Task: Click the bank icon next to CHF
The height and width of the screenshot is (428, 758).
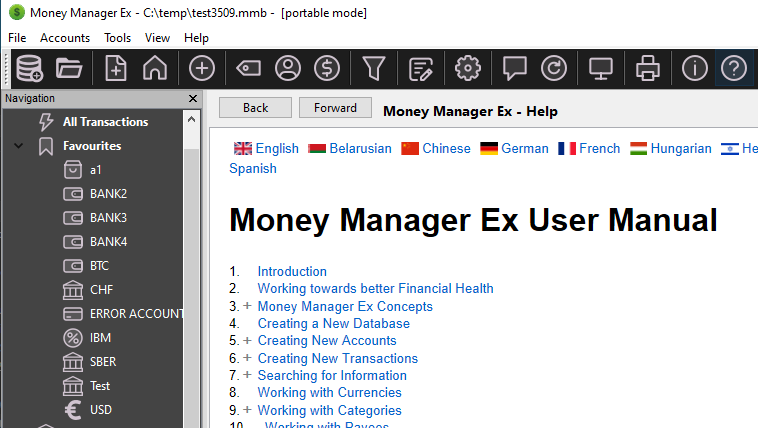Action: pos(73,290)
